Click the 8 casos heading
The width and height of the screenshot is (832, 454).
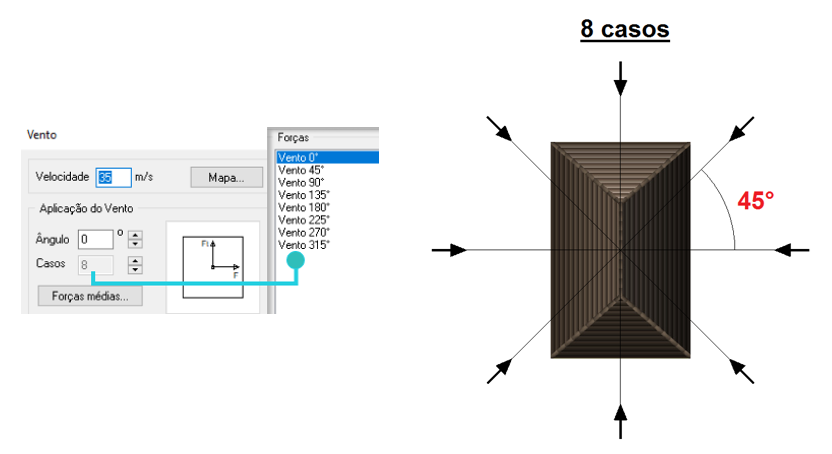[625, 29]
